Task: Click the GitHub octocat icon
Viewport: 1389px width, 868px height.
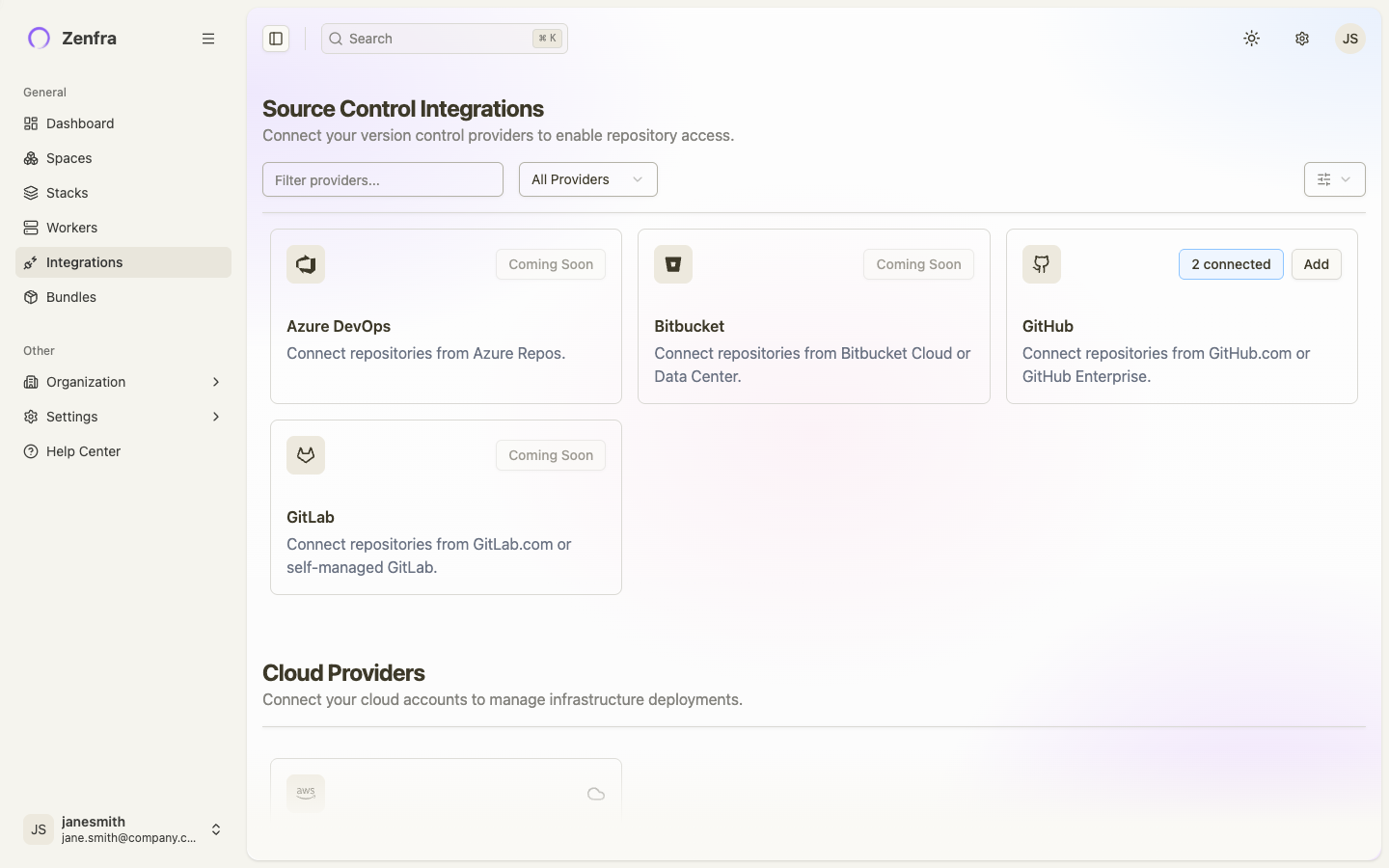Action: 1041,263
